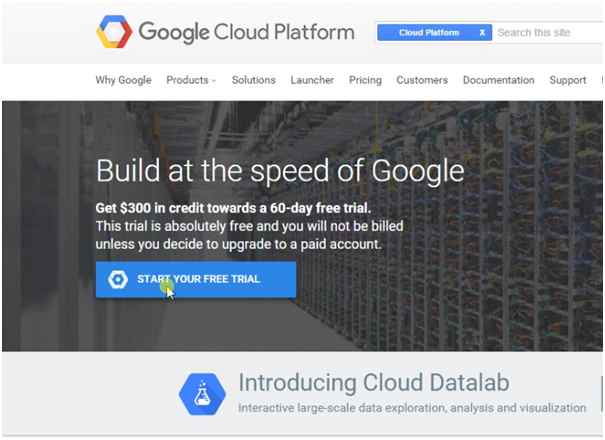
Task: Open the Launcher page
Action: coord(312,80)
